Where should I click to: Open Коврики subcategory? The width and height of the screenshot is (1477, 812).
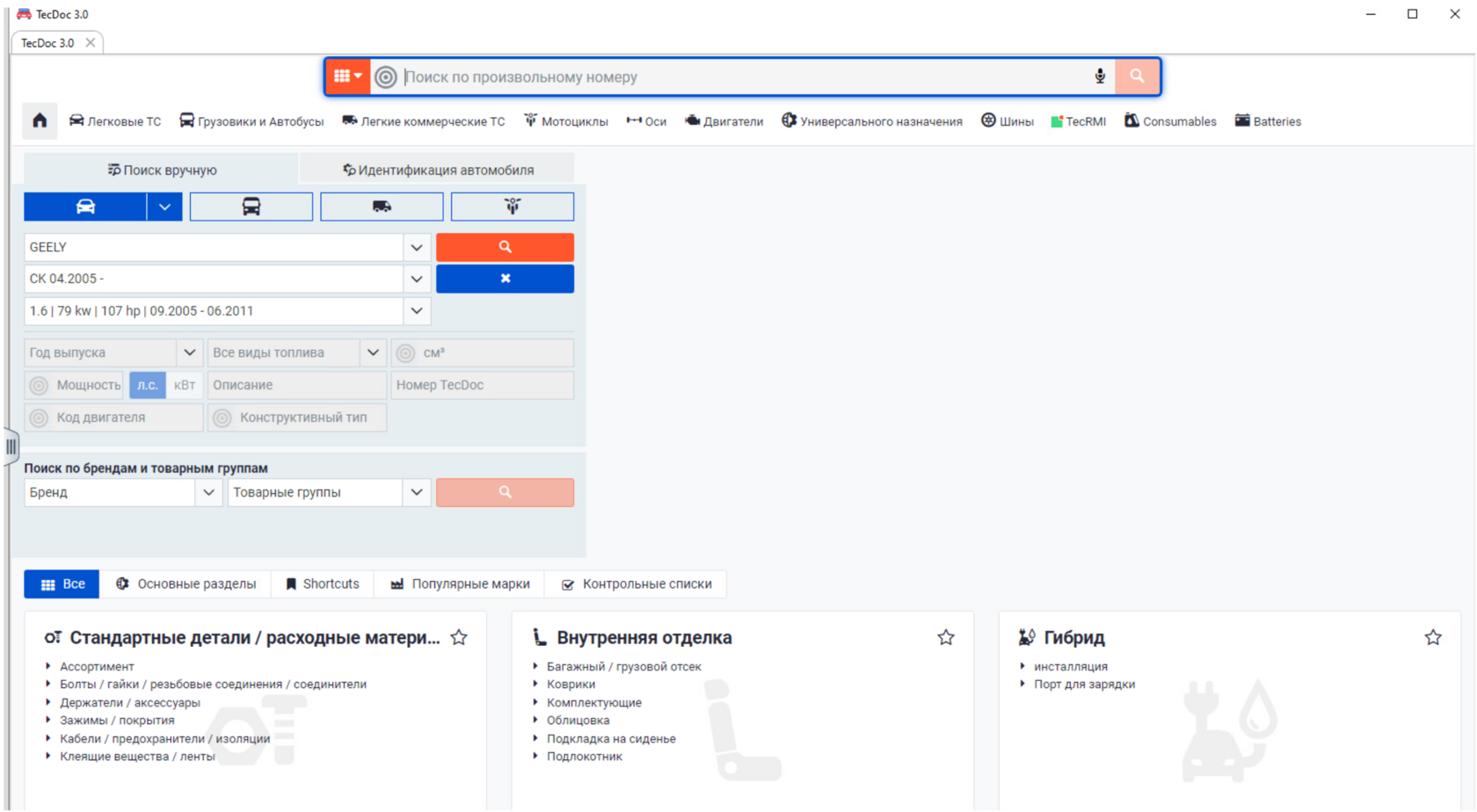(x=571, y=684)
